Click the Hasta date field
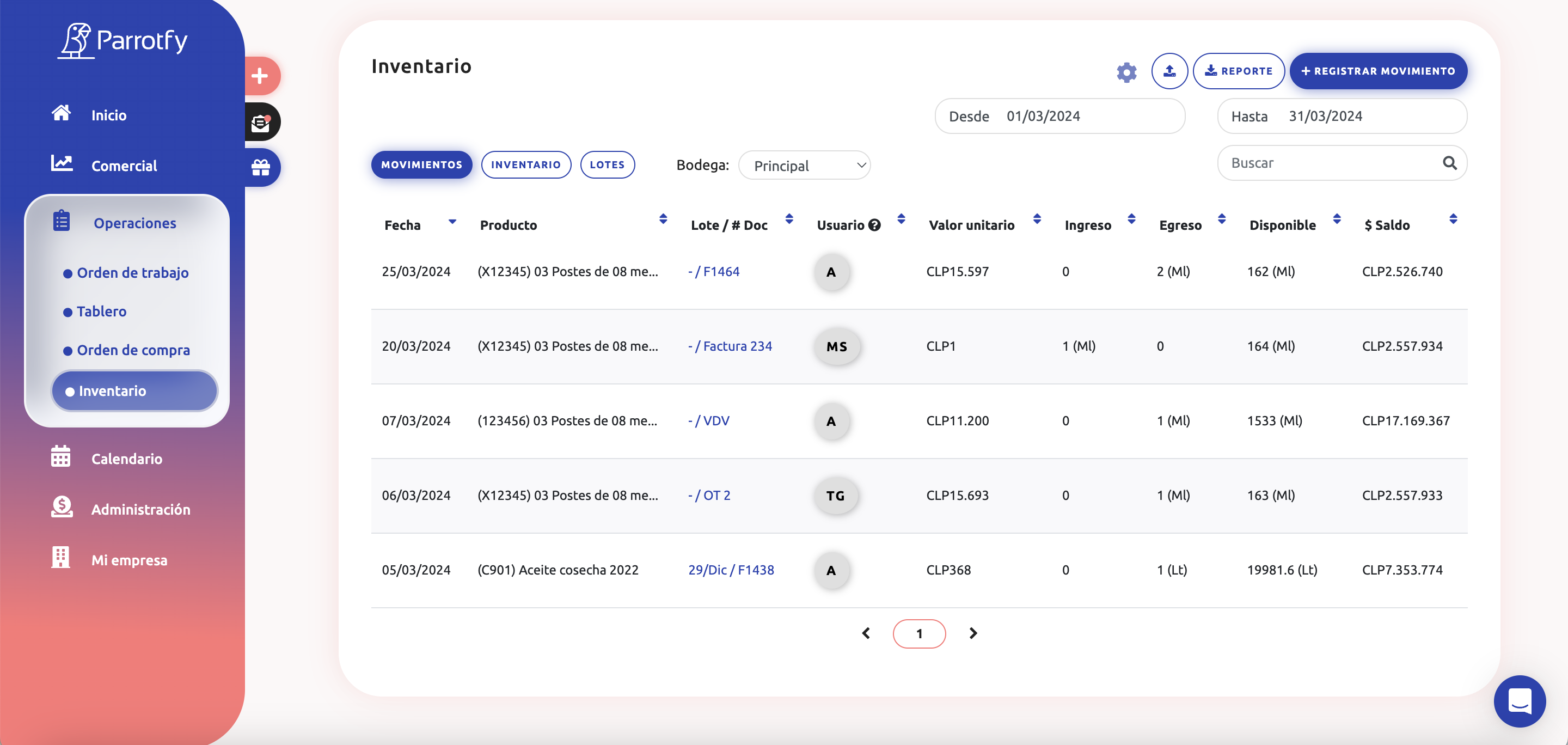Image resolution: width=1568 pixels, height=745 pixels. pos(1342,116)
